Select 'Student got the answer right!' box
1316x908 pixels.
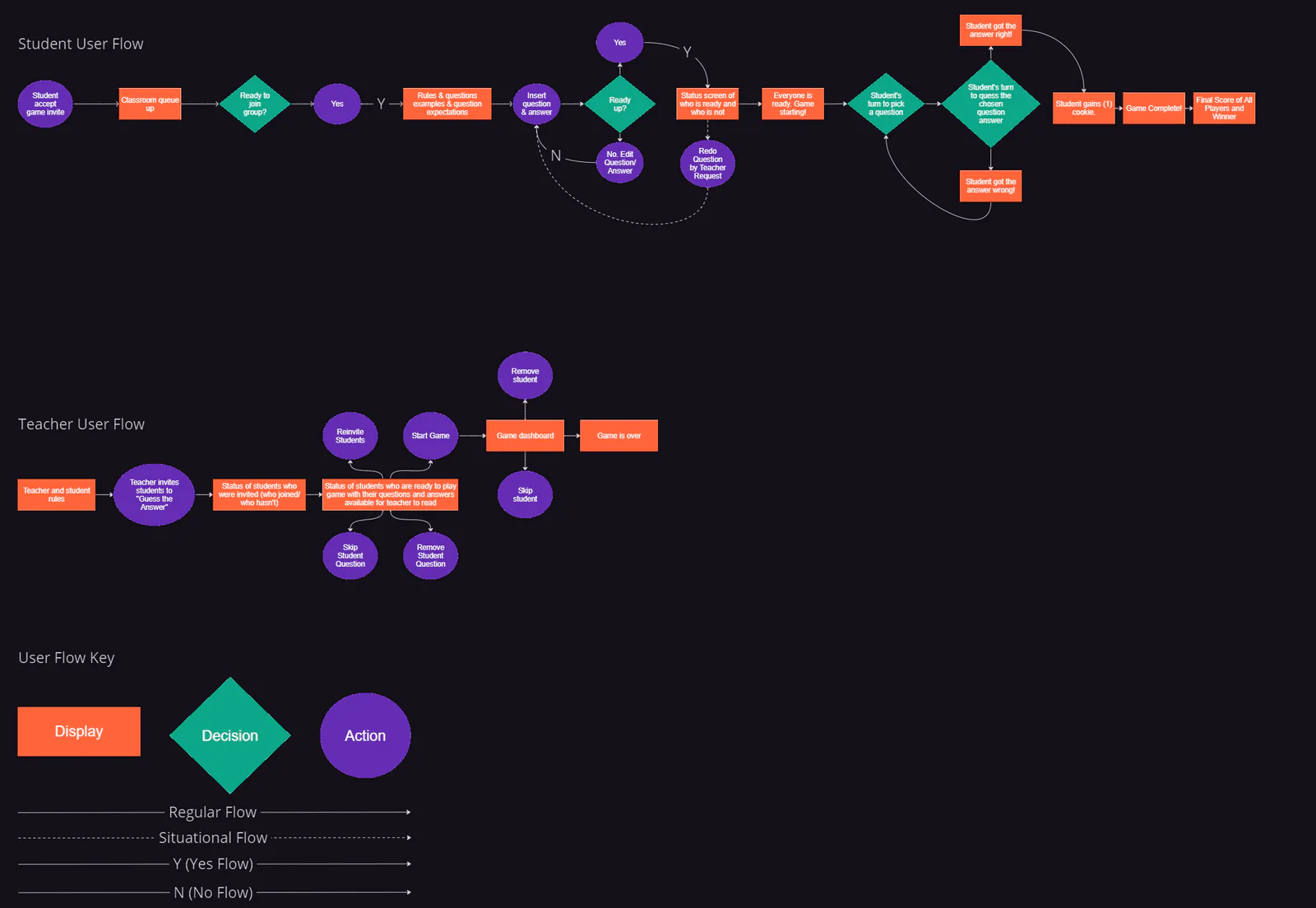[x=990, y=30]
